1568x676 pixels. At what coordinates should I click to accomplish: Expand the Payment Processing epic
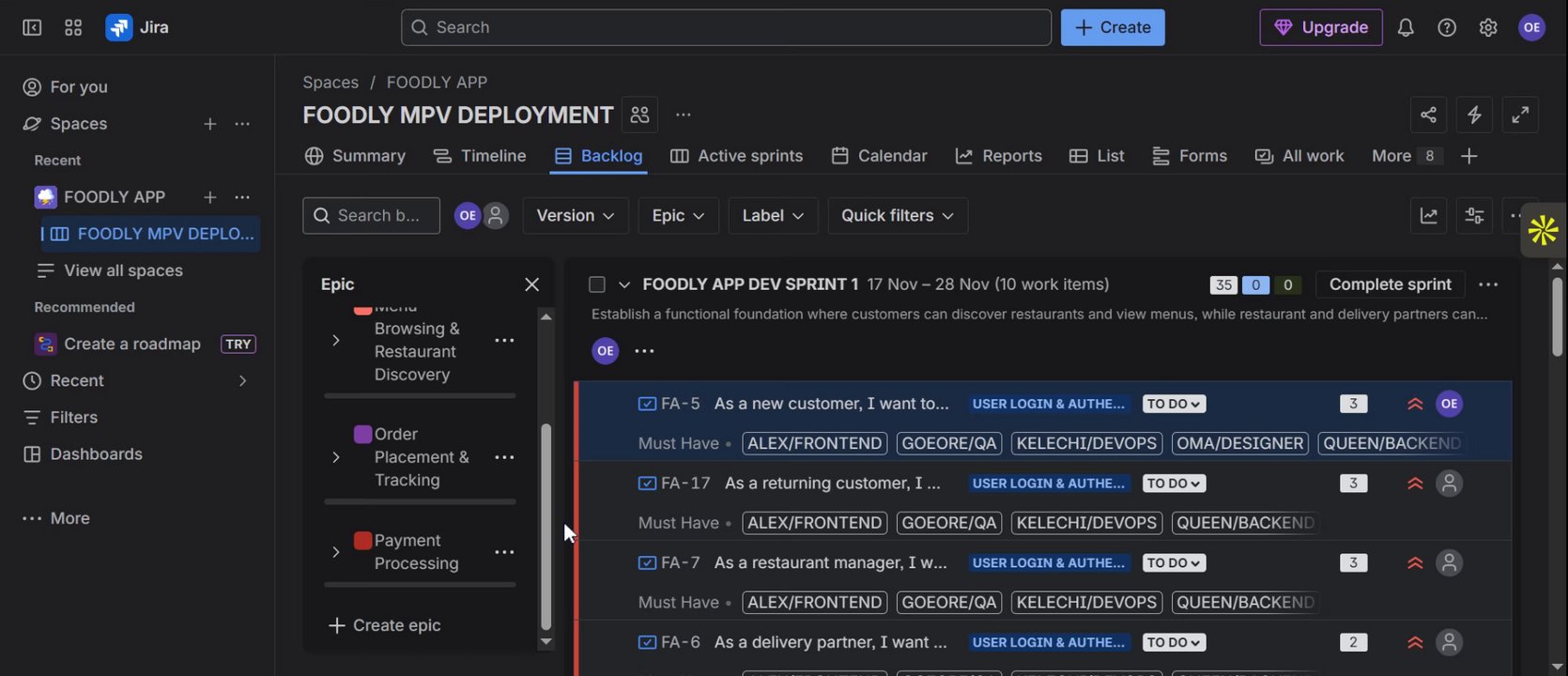335,552
